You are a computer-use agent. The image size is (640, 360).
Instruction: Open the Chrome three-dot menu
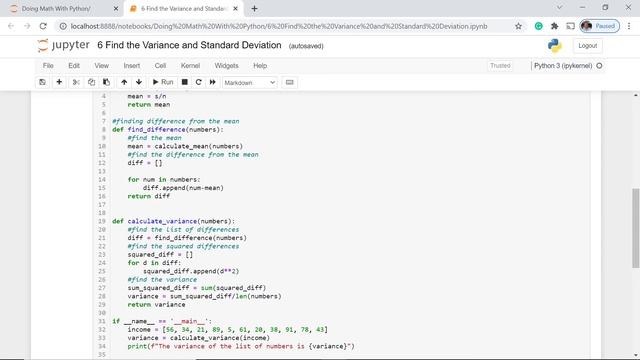[629, 26]
